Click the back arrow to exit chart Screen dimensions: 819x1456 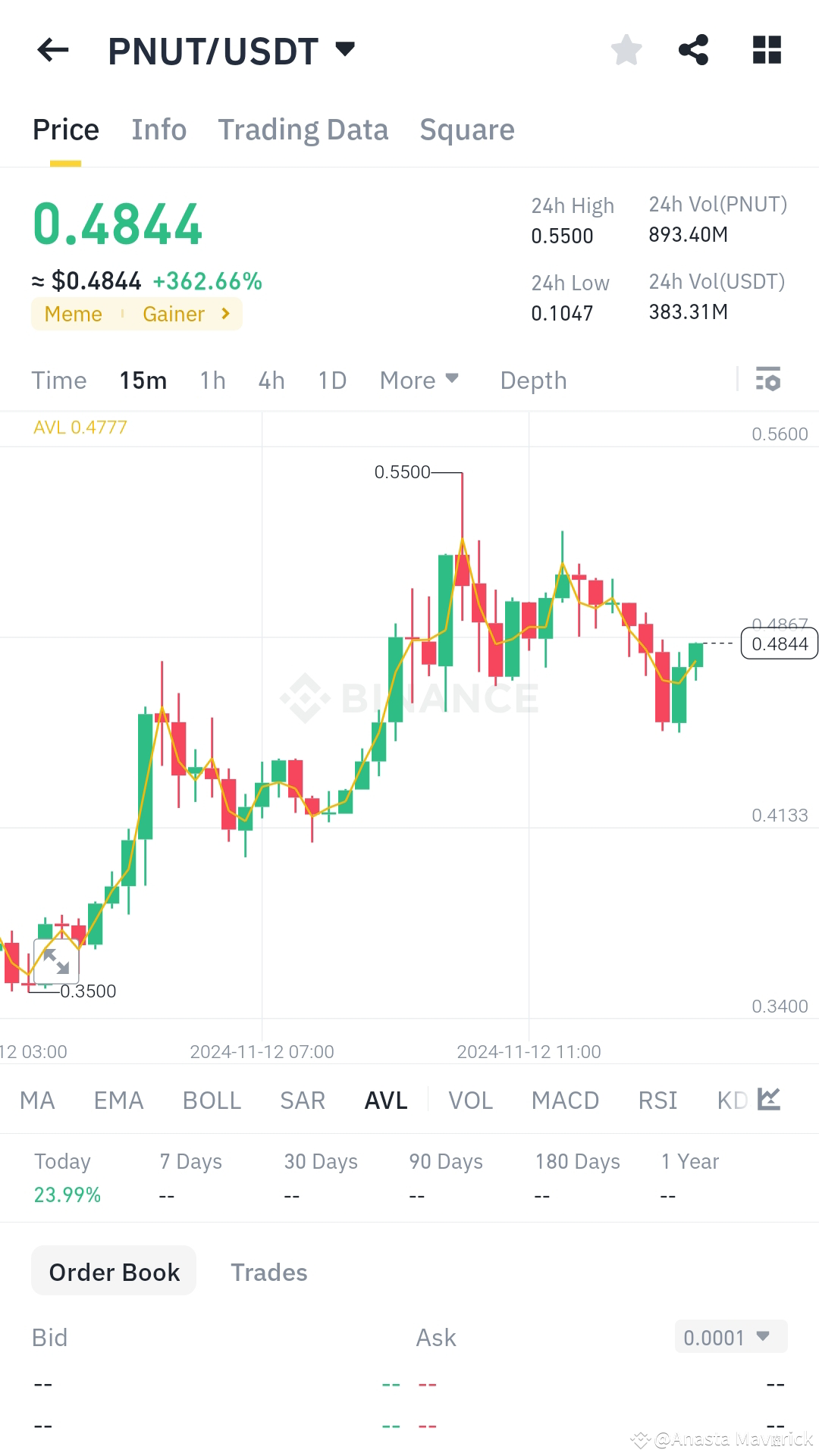(52, 50)
